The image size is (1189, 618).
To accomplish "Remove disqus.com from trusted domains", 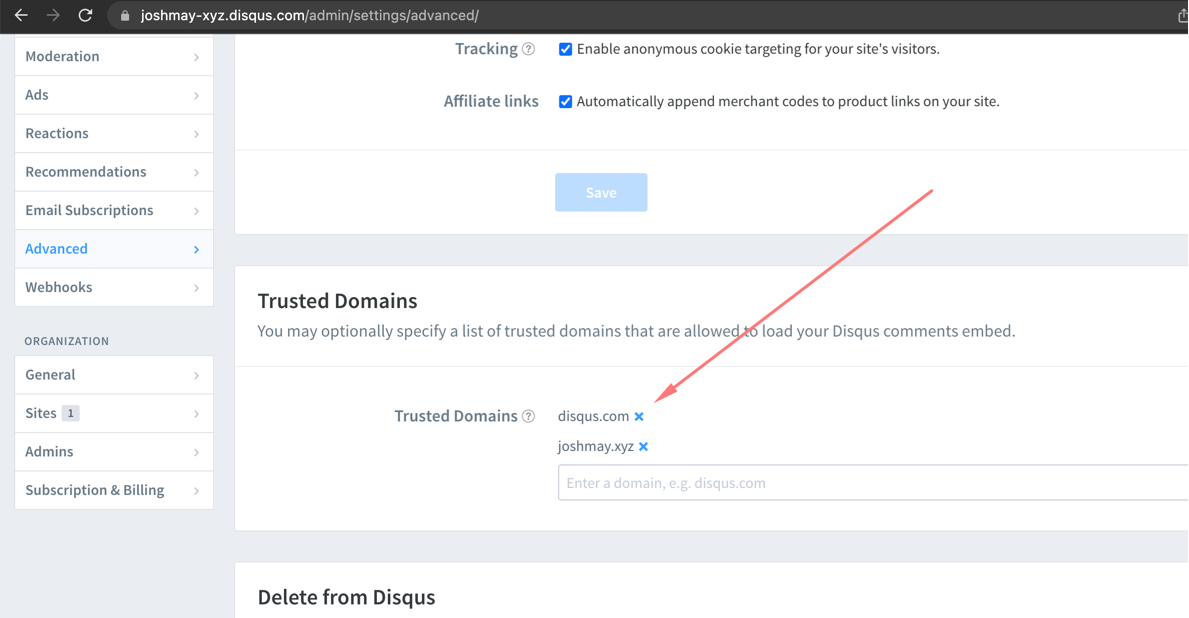I will coord(639,416).
